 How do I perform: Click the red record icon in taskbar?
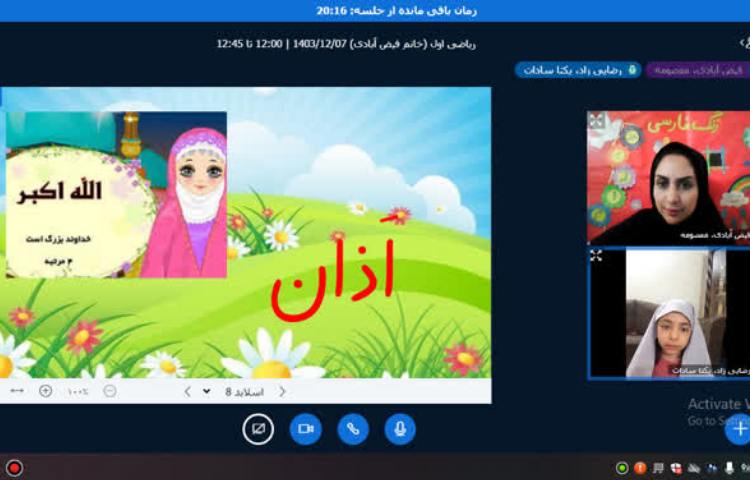click(14, 467)
